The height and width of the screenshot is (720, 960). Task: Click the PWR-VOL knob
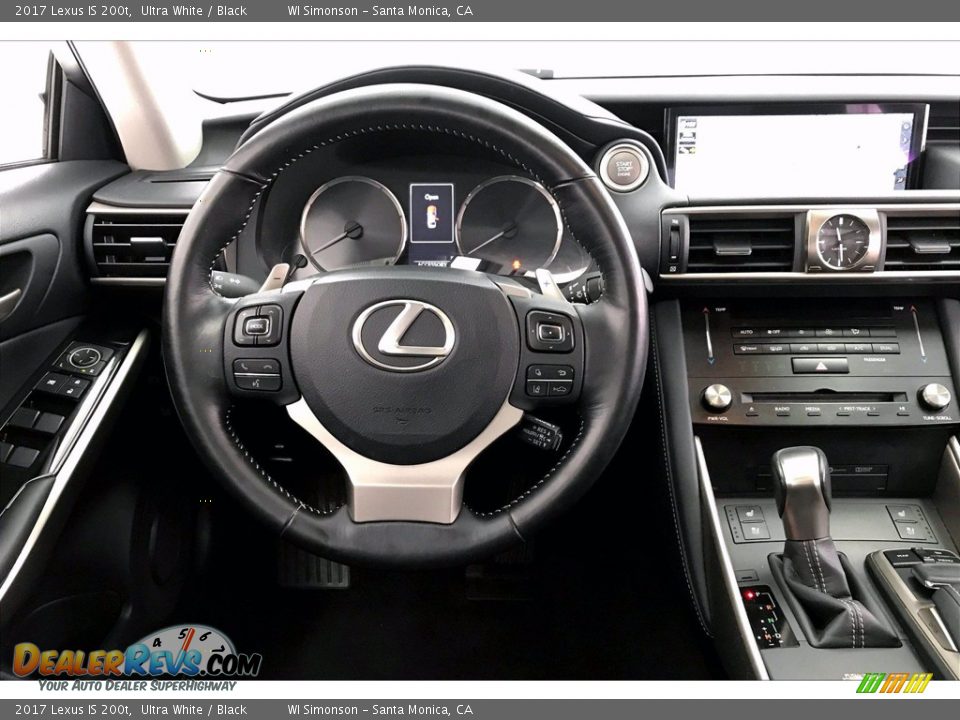[x=717, y=397]
